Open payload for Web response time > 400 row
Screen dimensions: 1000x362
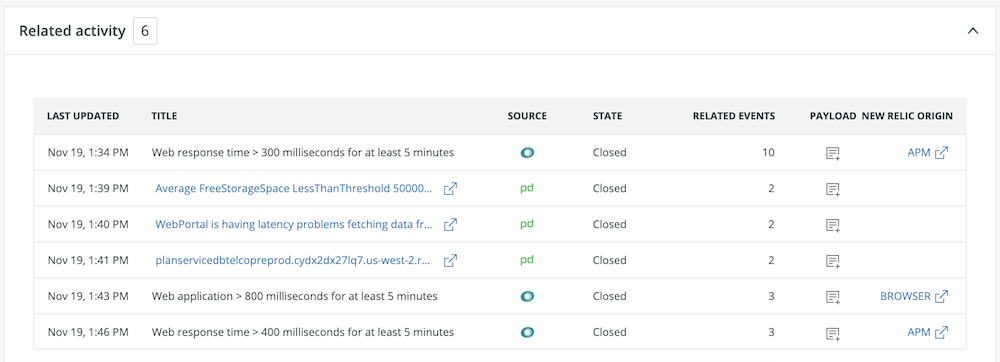(833, 333)
